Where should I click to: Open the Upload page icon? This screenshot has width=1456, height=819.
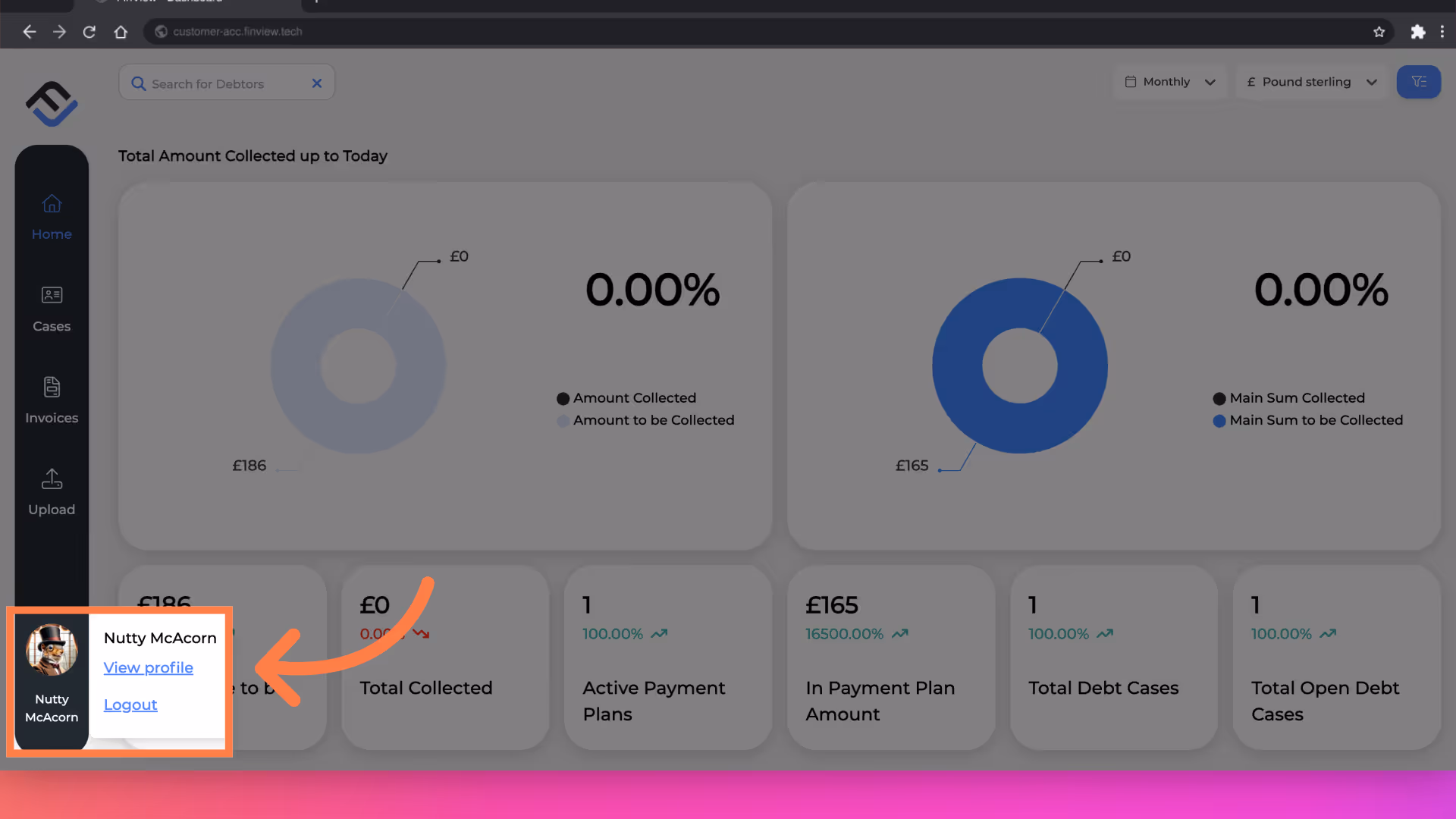[52, 479]
